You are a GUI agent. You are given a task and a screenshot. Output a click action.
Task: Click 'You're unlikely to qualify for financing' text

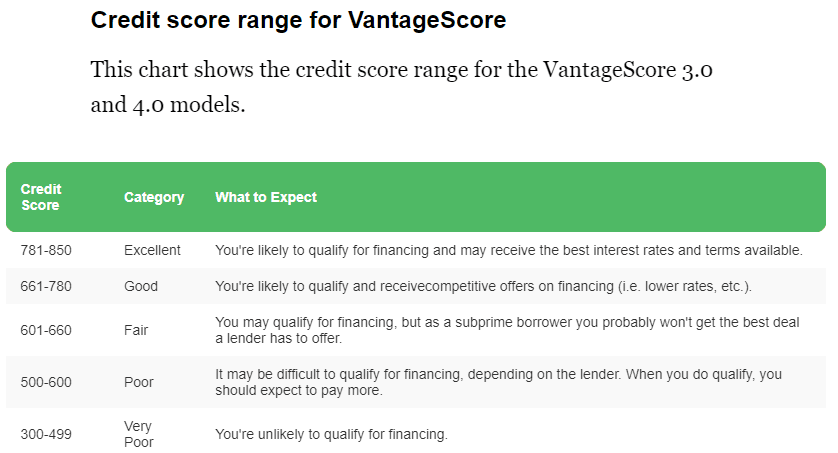(x=331, y=434)
